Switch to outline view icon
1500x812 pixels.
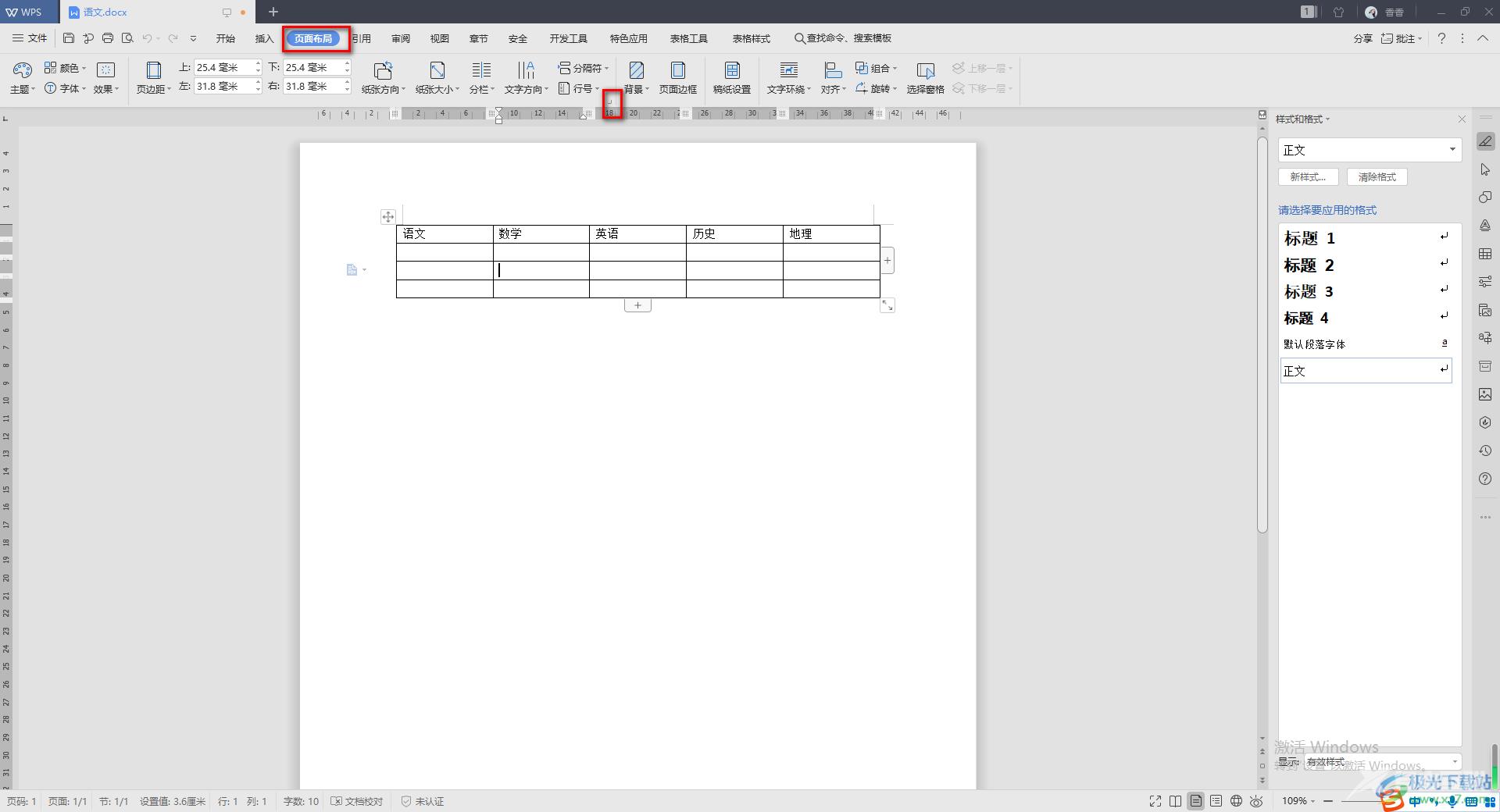coord(1216,801)
